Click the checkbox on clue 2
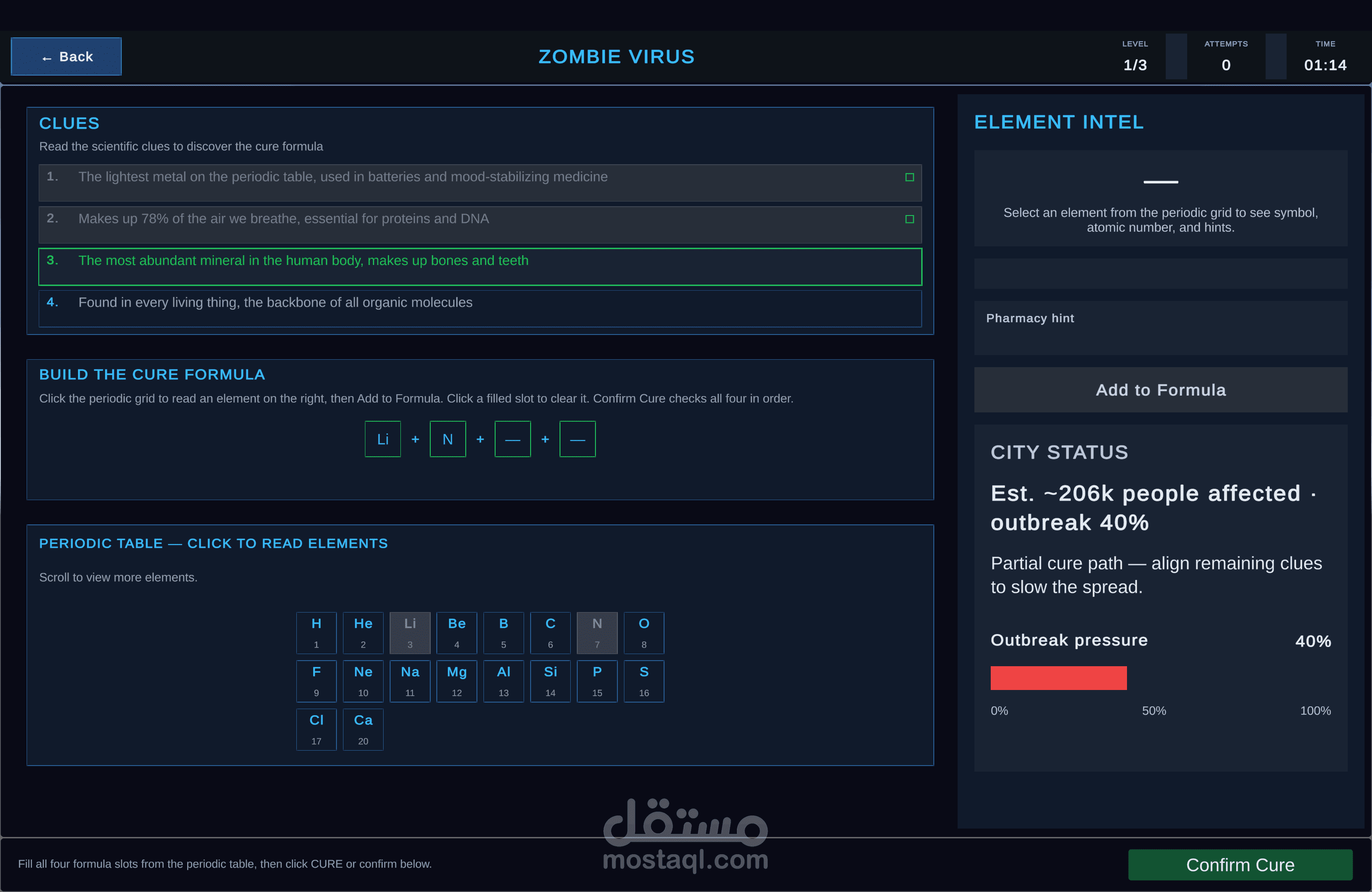This screenshot has width=1372, height=892. pos(910,220)
